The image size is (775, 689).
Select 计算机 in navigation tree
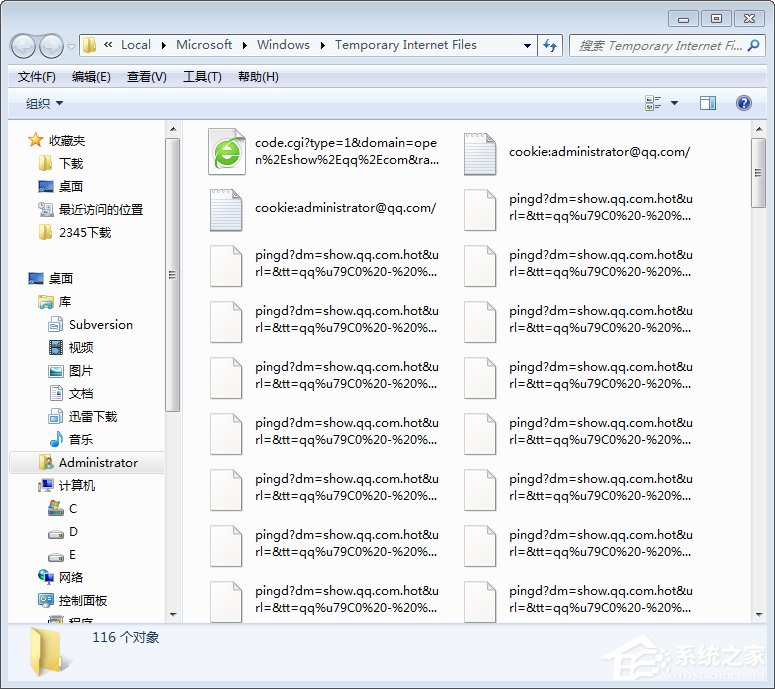coord(66,485)
